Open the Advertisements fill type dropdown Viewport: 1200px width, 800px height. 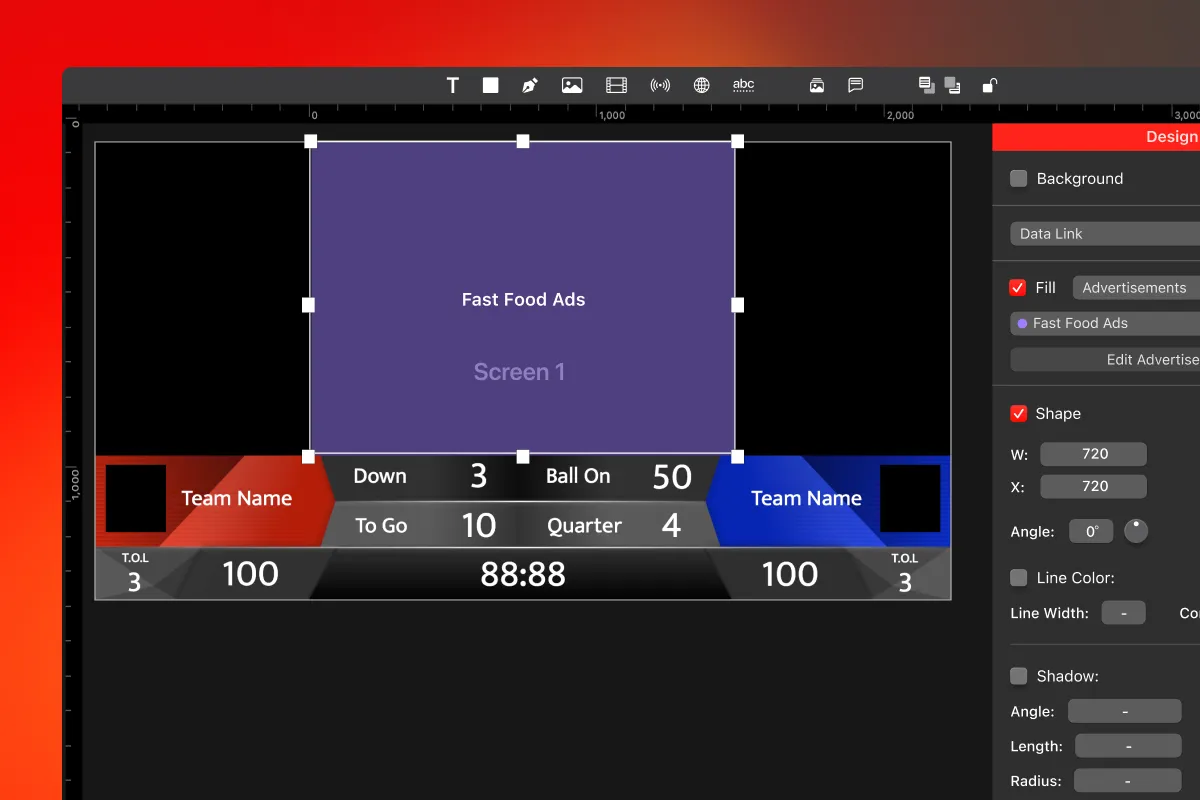1136,288
